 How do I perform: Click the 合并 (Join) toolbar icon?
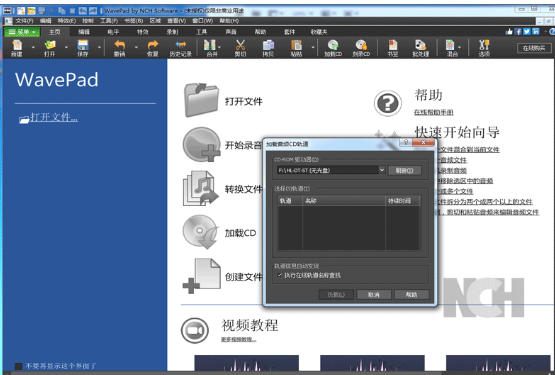click(x=210, y=48)
